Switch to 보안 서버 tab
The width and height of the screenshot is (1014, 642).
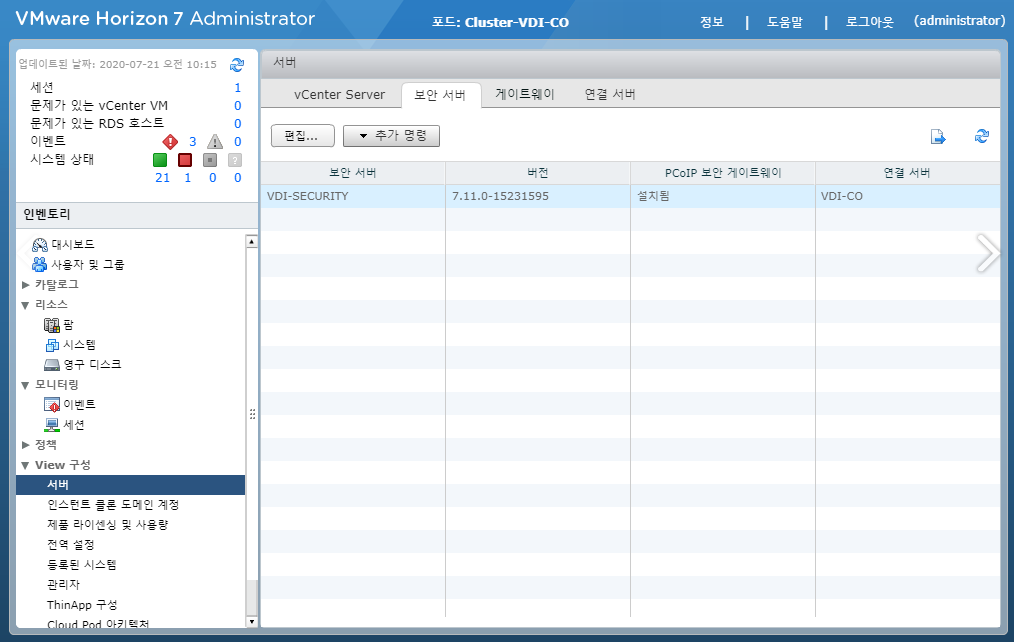pos(440,95)
